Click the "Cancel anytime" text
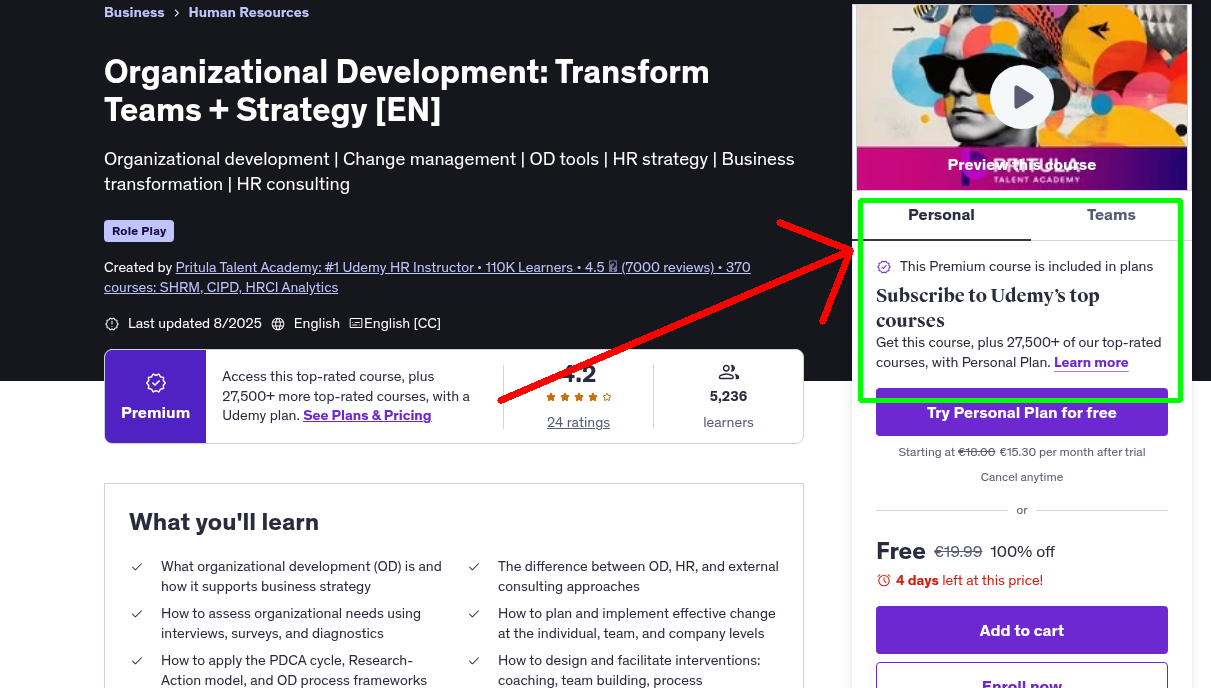This screenshot has height=688, width=1211. click(x=1022, y=477)
